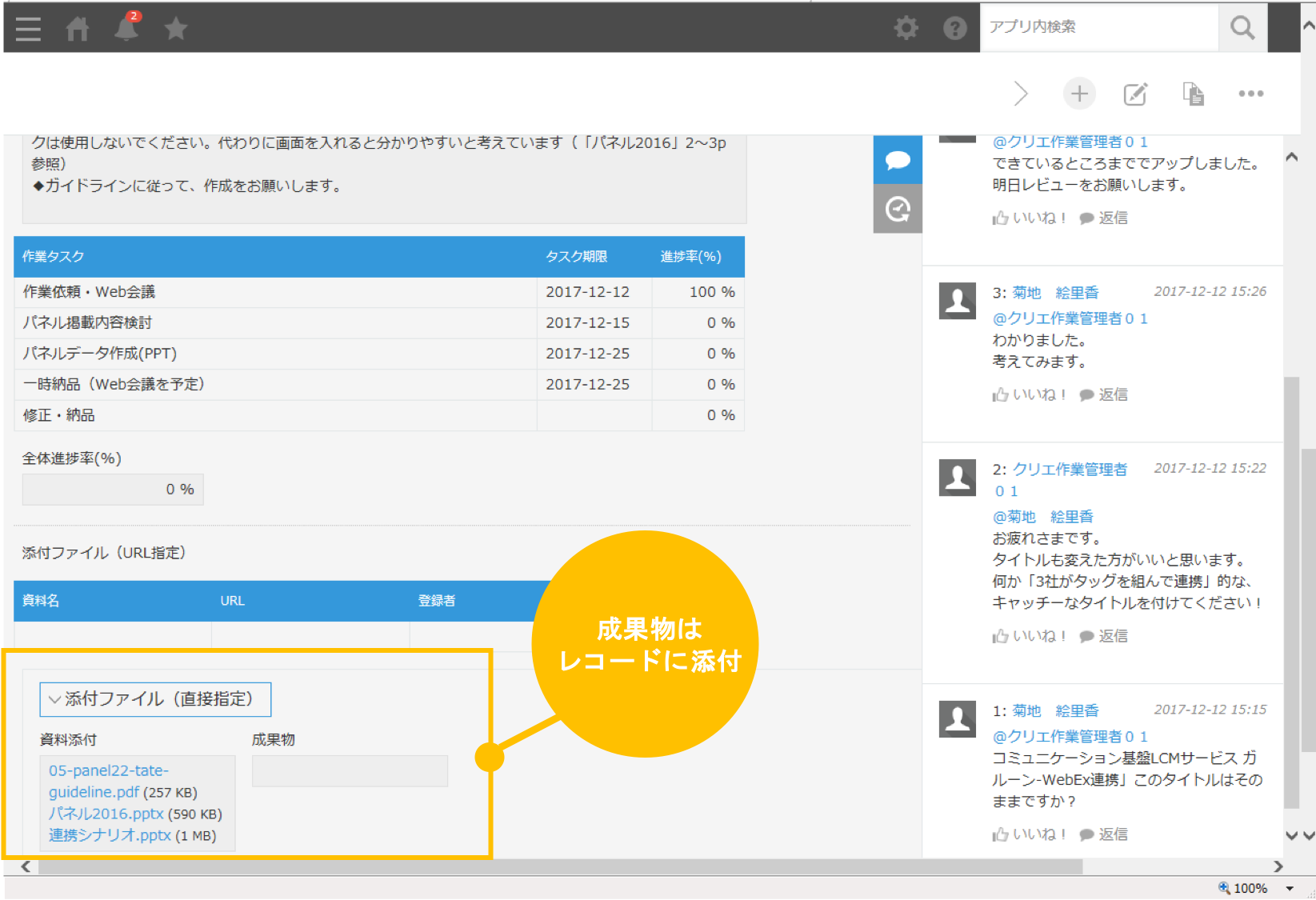
Task: Open the zoom level dropdown in status bar
Action: pyautogui.click(x=1290, y=887)
